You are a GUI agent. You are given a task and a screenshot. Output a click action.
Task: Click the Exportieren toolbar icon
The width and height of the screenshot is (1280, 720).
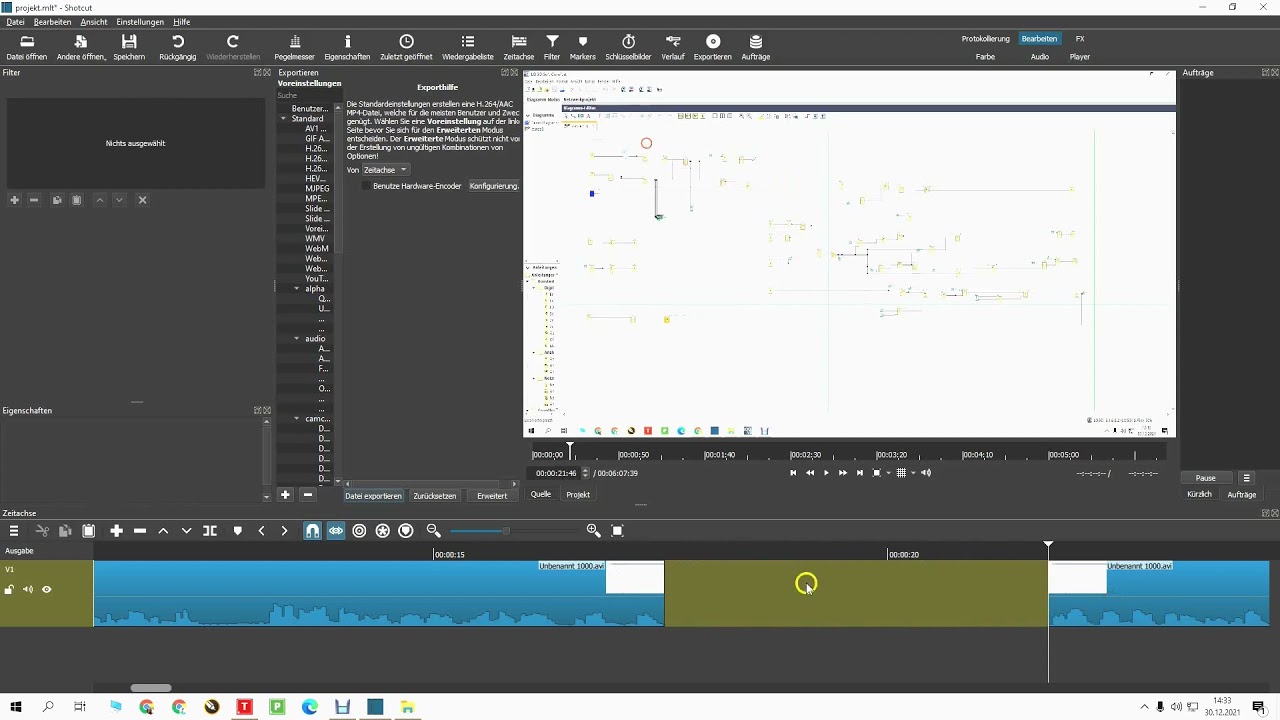[x=713, y=47]
